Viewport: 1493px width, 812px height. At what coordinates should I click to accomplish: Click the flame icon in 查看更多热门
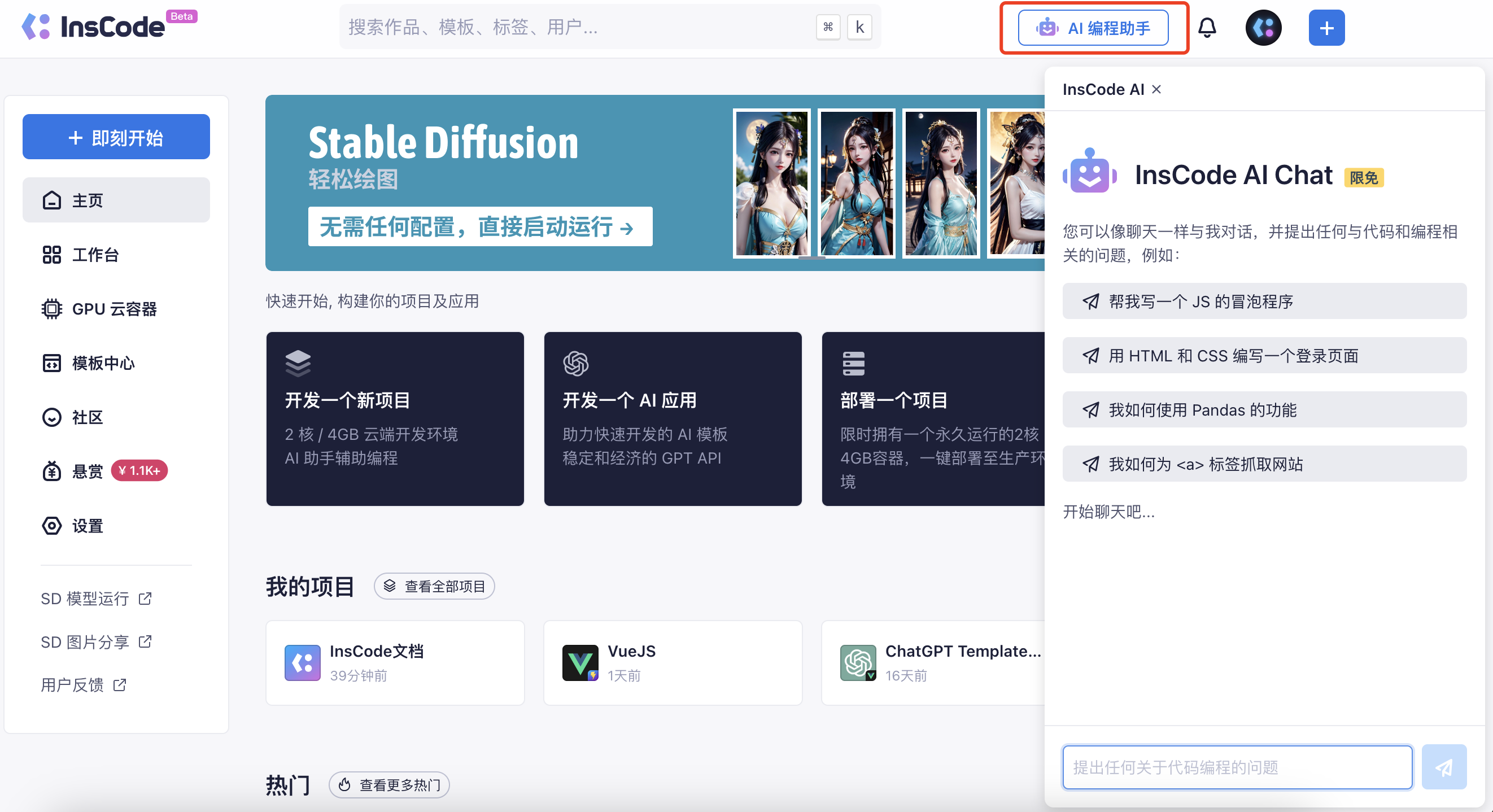click(x=344, y=785)
